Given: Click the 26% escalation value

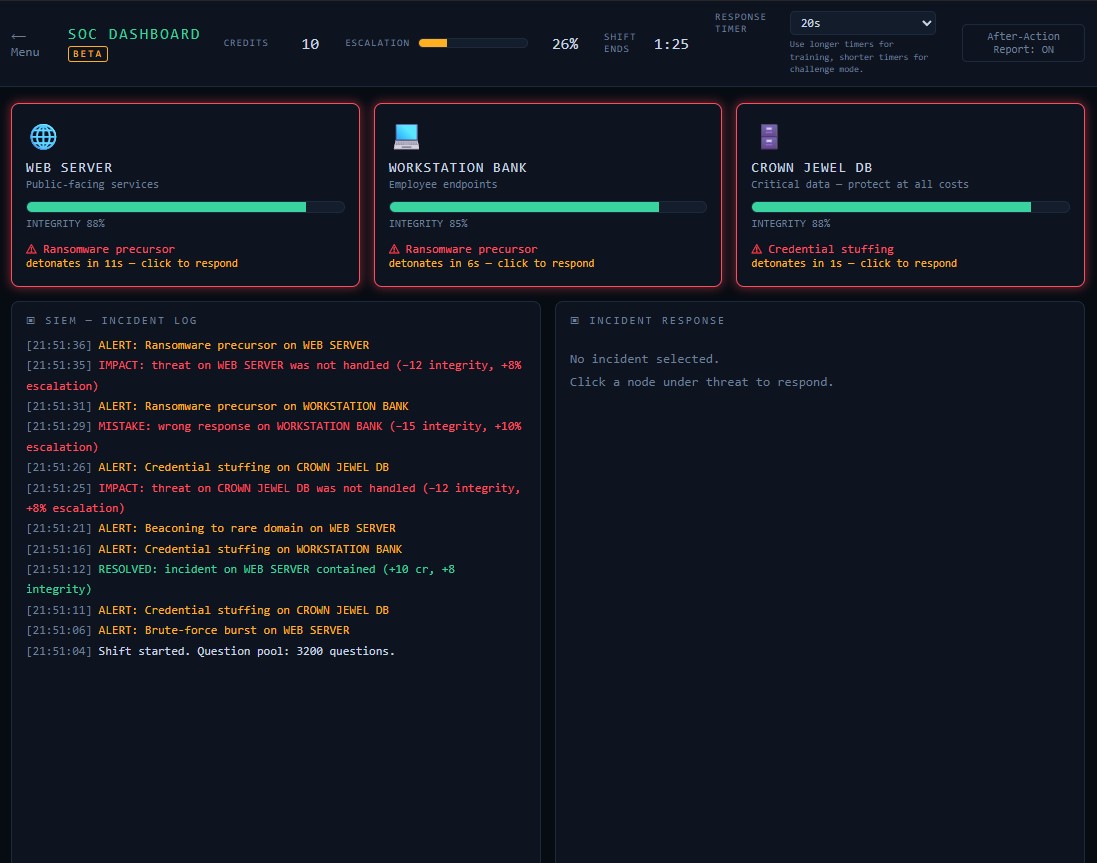Looking at the screenshot, I should tap(565, 44).
